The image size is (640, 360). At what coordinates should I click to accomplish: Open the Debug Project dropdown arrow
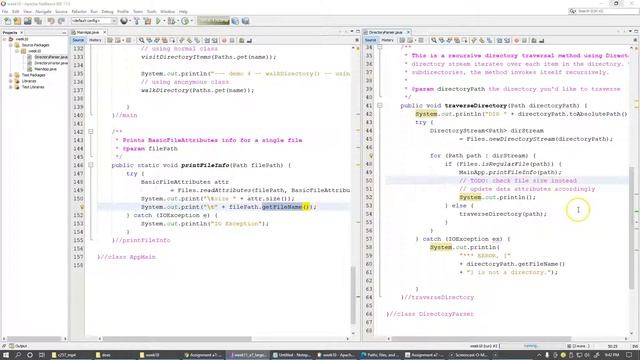pos(178,21)
